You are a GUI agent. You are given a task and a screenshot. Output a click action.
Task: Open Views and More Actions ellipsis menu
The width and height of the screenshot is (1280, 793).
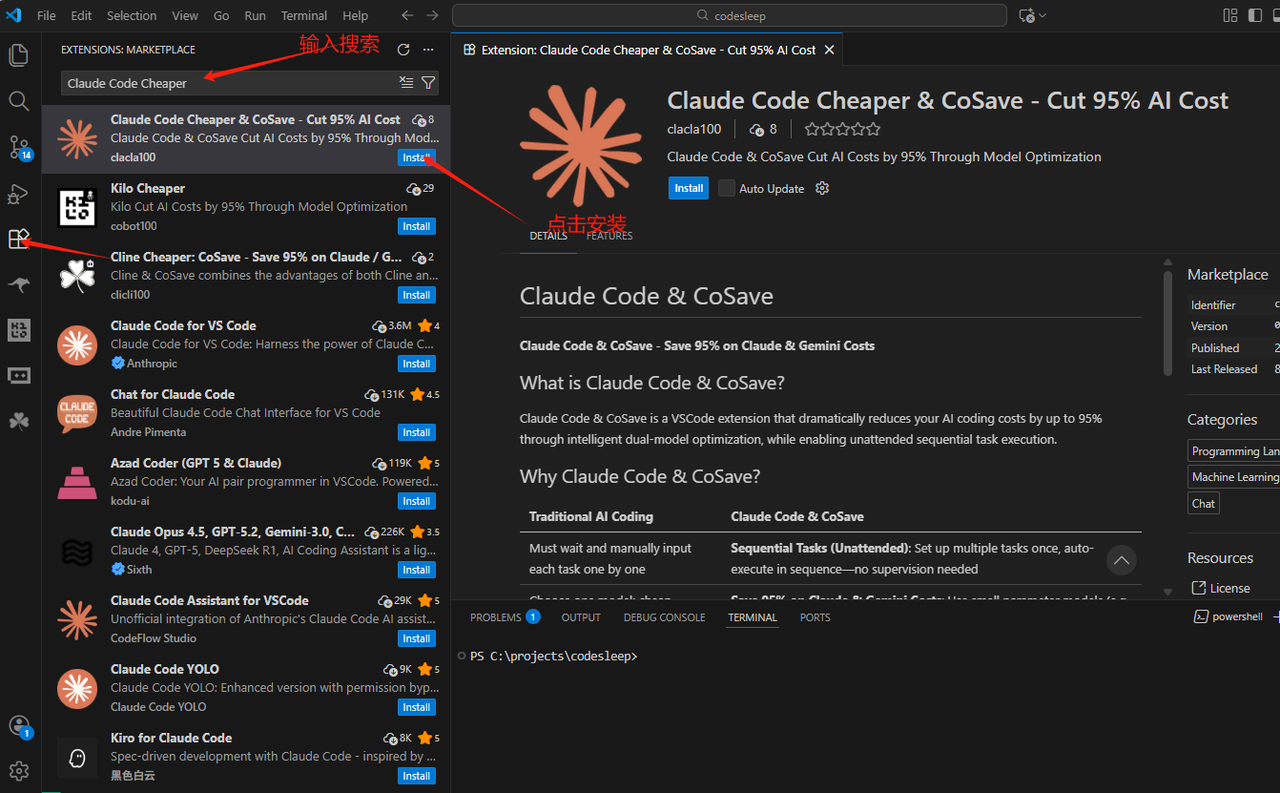428,50
